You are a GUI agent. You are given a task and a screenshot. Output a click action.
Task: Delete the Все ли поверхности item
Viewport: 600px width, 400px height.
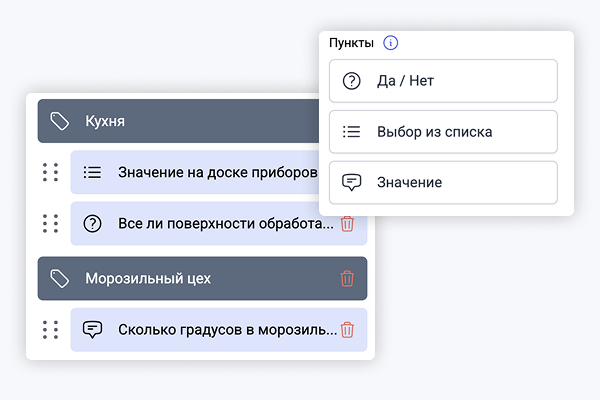(x=347, y=224)
